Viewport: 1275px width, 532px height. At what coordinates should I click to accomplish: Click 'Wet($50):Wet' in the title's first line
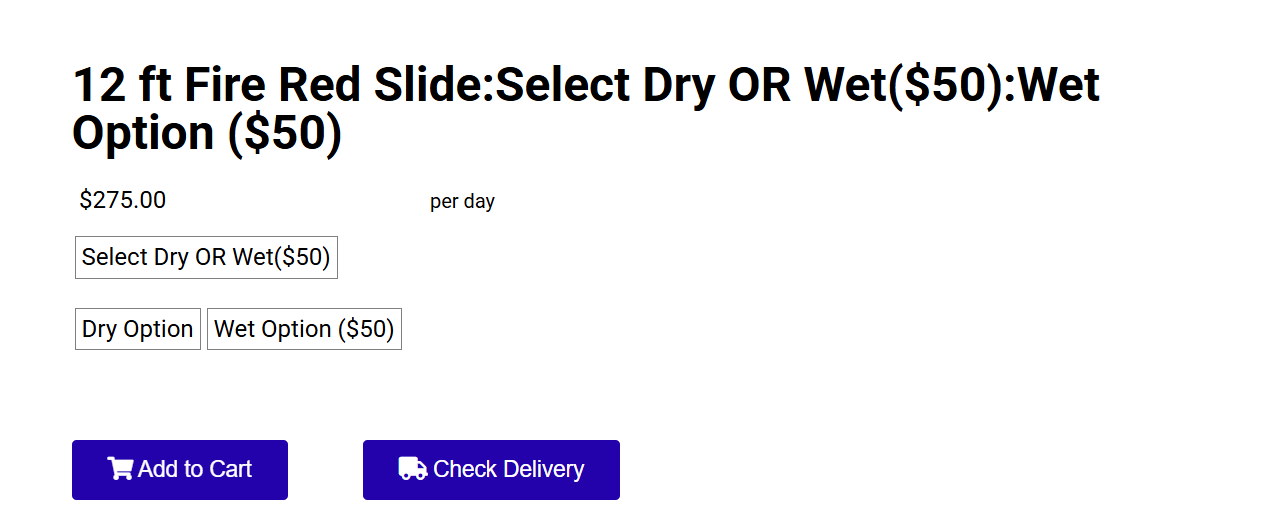click(x=952, y=85)
